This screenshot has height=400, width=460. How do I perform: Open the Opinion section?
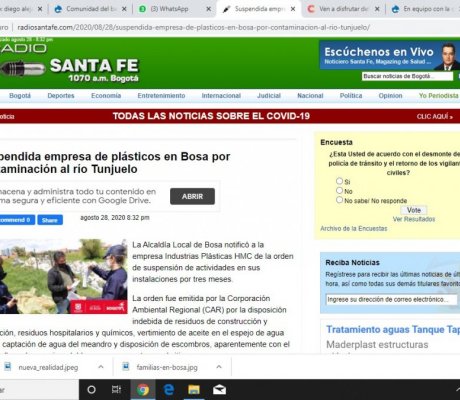390,96
